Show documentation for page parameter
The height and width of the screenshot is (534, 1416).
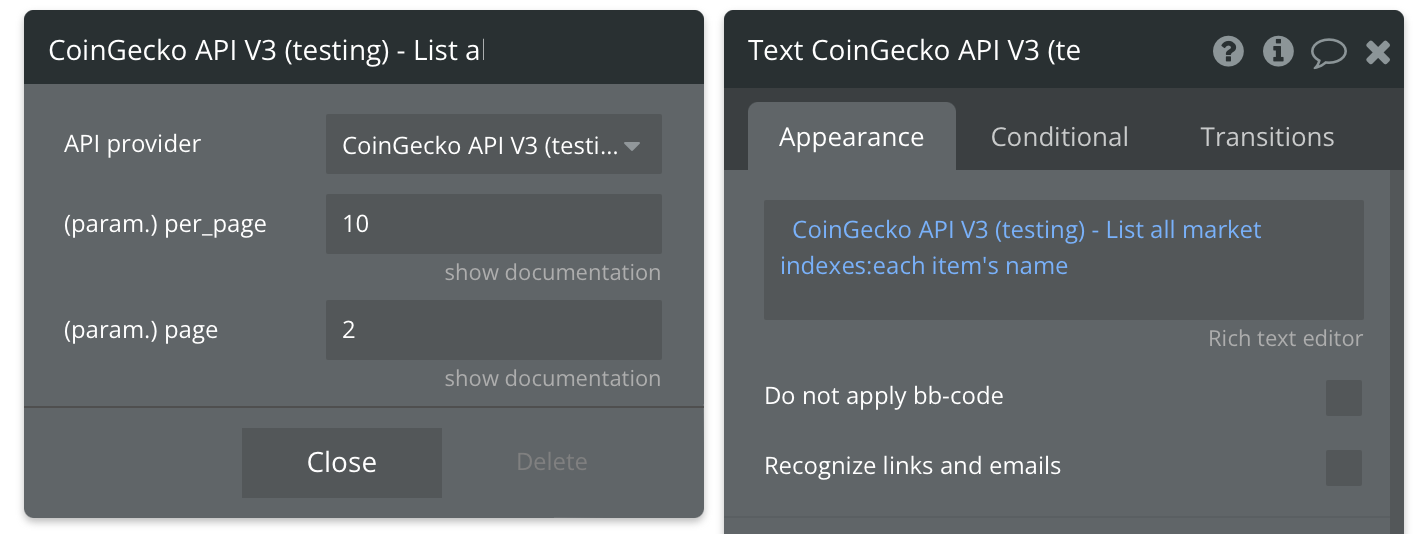pos(553,379)
